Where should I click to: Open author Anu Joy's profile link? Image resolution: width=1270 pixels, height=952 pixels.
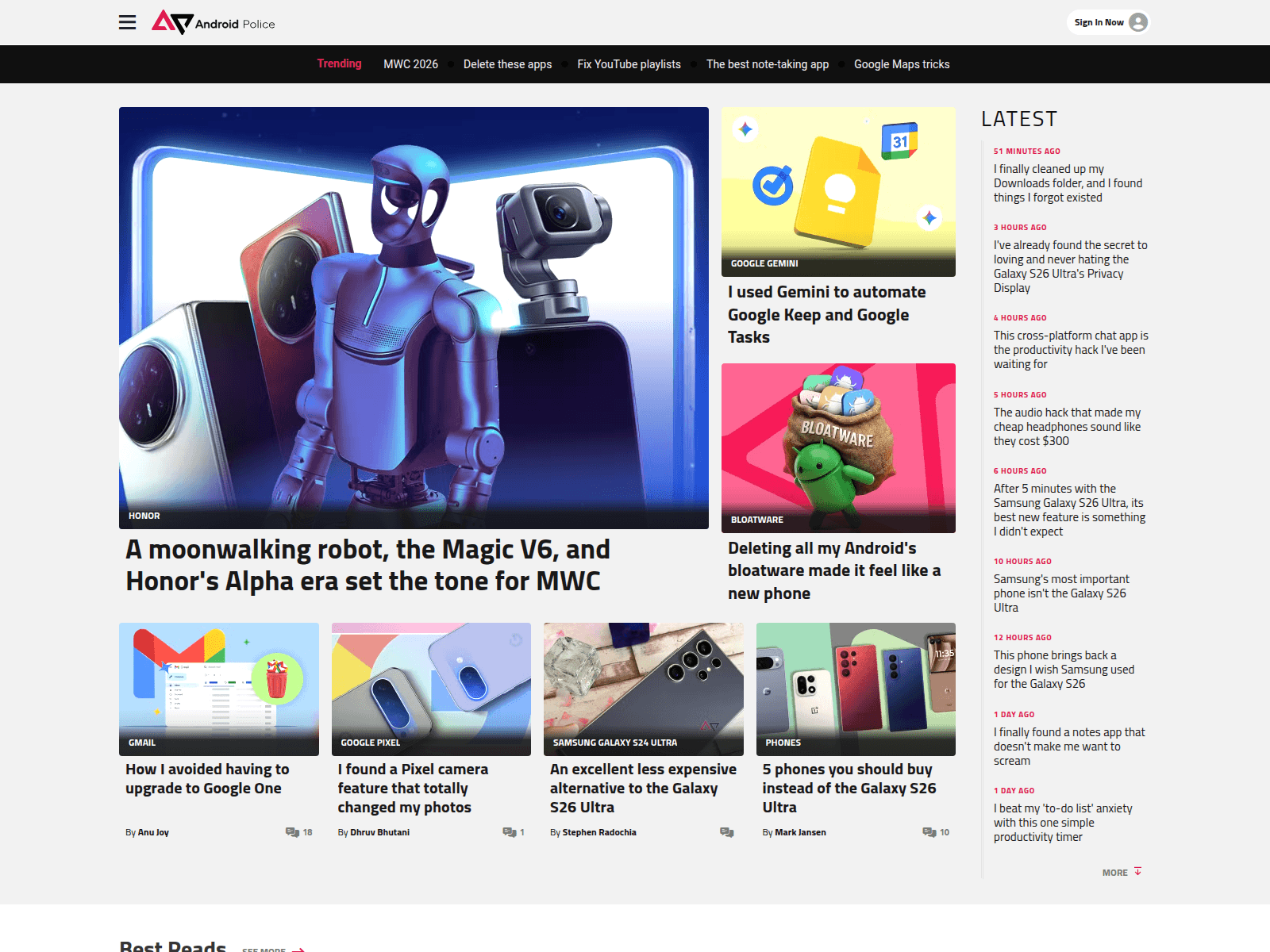152,832
